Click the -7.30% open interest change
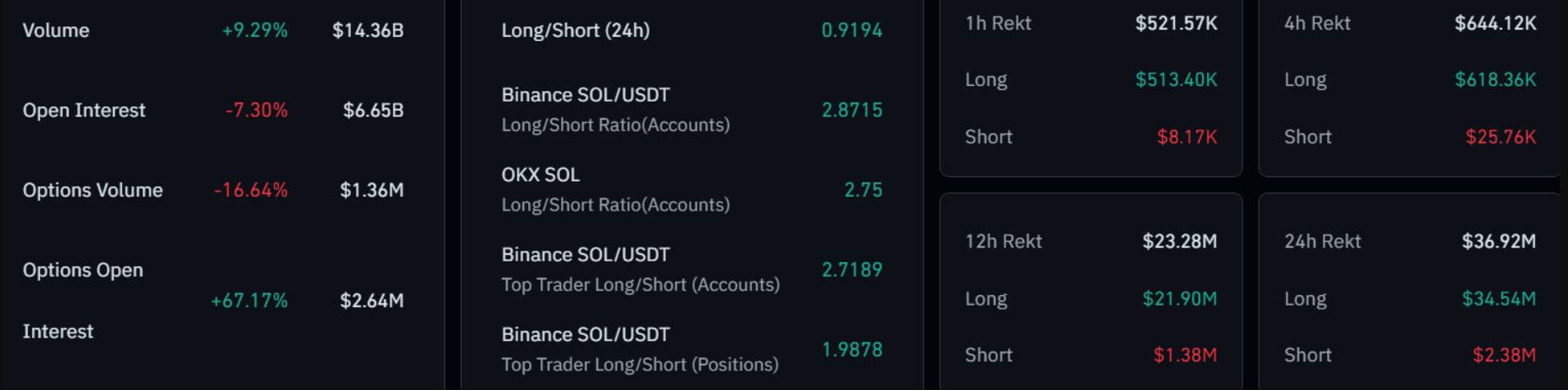 coord(256,110)
